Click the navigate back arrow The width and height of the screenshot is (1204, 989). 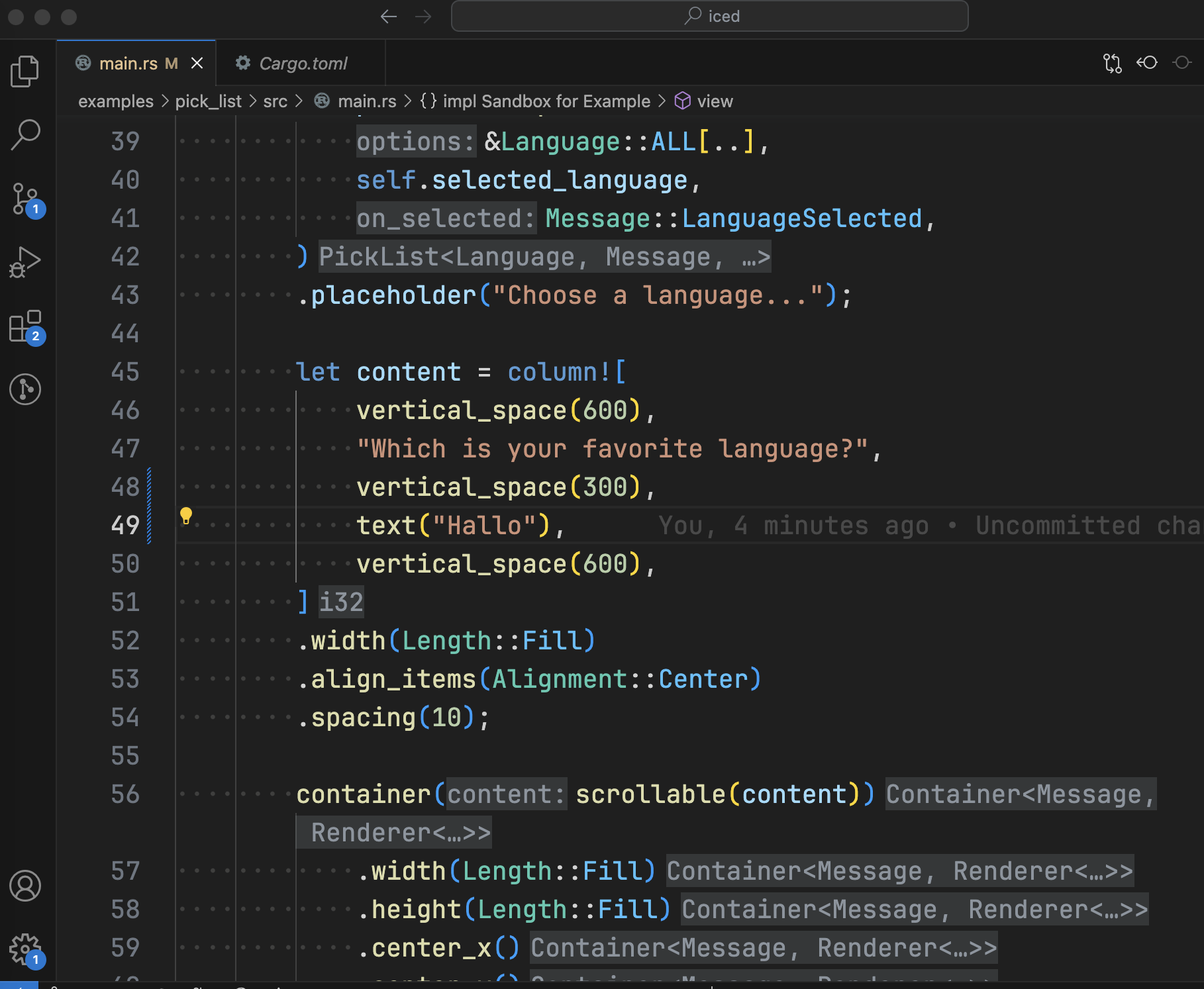(x=389, y=16)
